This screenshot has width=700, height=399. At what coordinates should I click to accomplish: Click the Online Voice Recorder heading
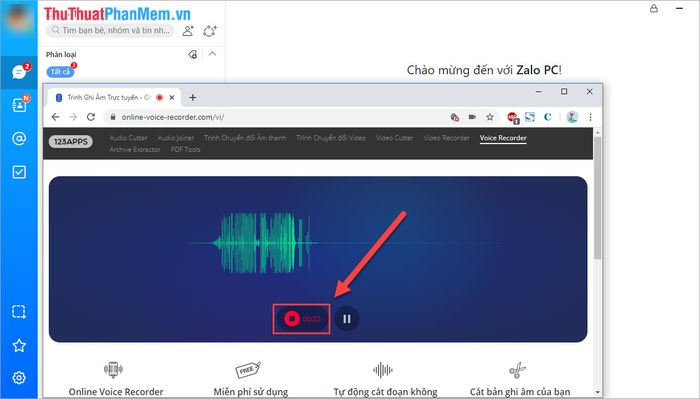(x=116, y=392)
